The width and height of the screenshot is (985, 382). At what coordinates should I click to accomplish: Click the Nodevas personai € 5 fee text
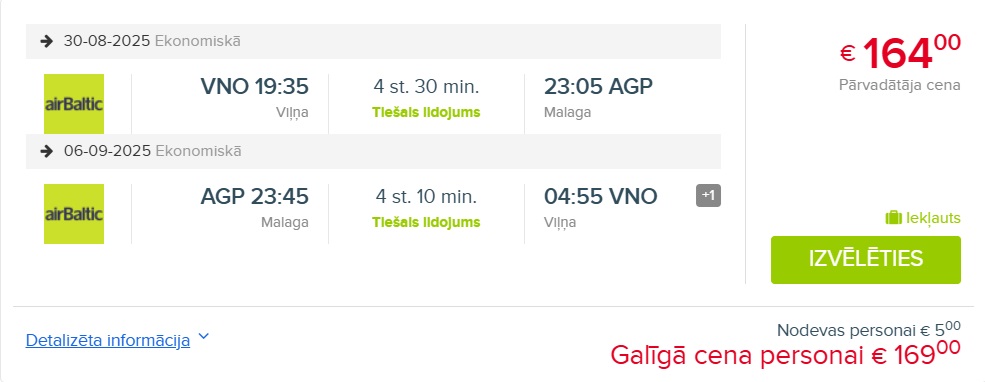pyautogui.click(x=869, y=329)
